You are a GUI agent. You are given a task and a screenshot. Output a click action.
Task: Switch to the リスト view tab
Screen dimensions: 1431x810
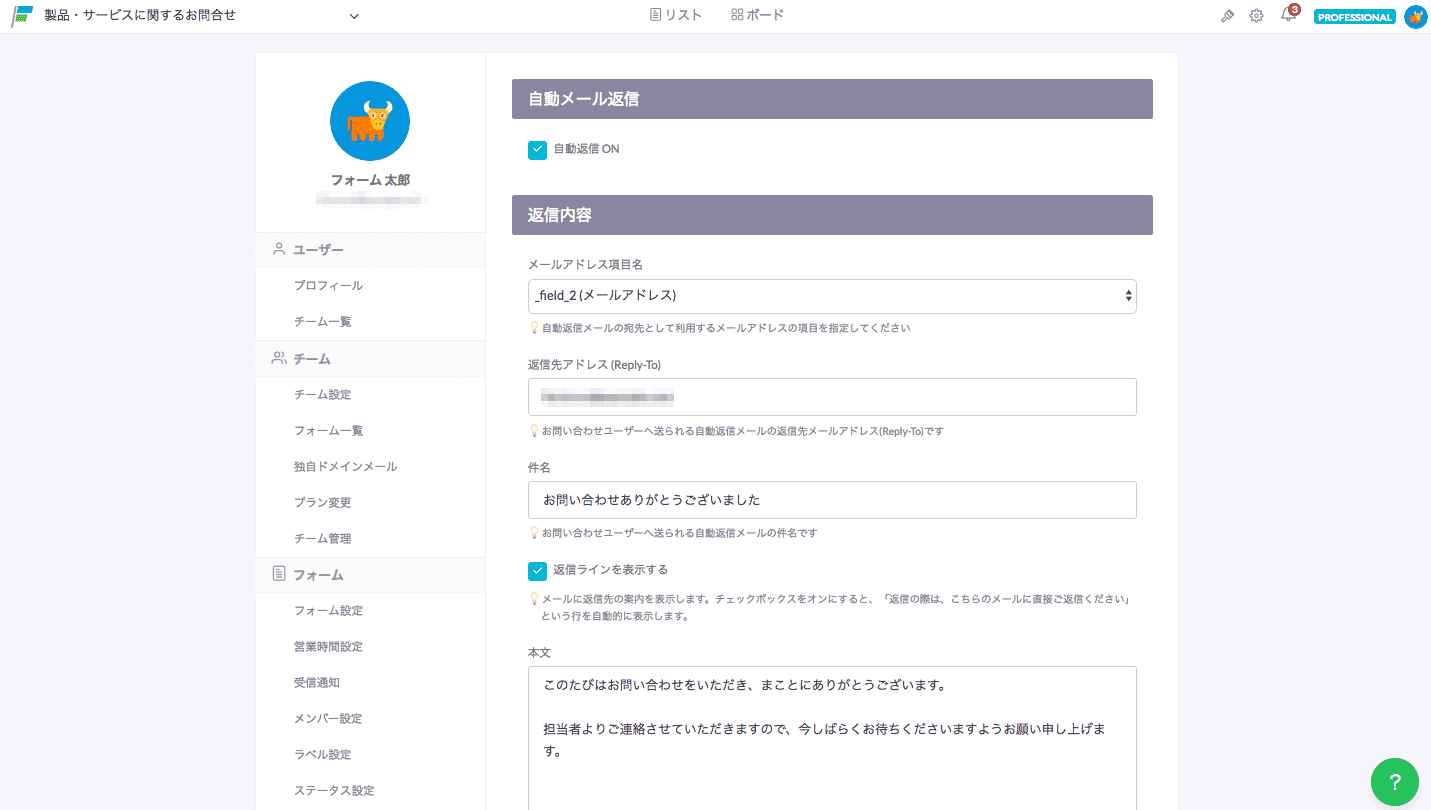[x=676, y=14]
